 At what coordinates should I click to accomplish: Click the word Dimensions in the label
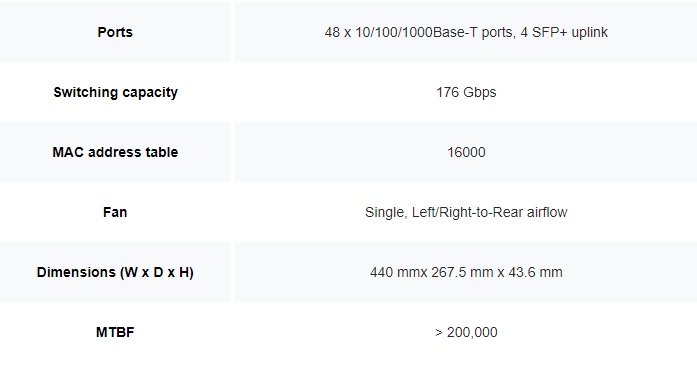[76, 272]
